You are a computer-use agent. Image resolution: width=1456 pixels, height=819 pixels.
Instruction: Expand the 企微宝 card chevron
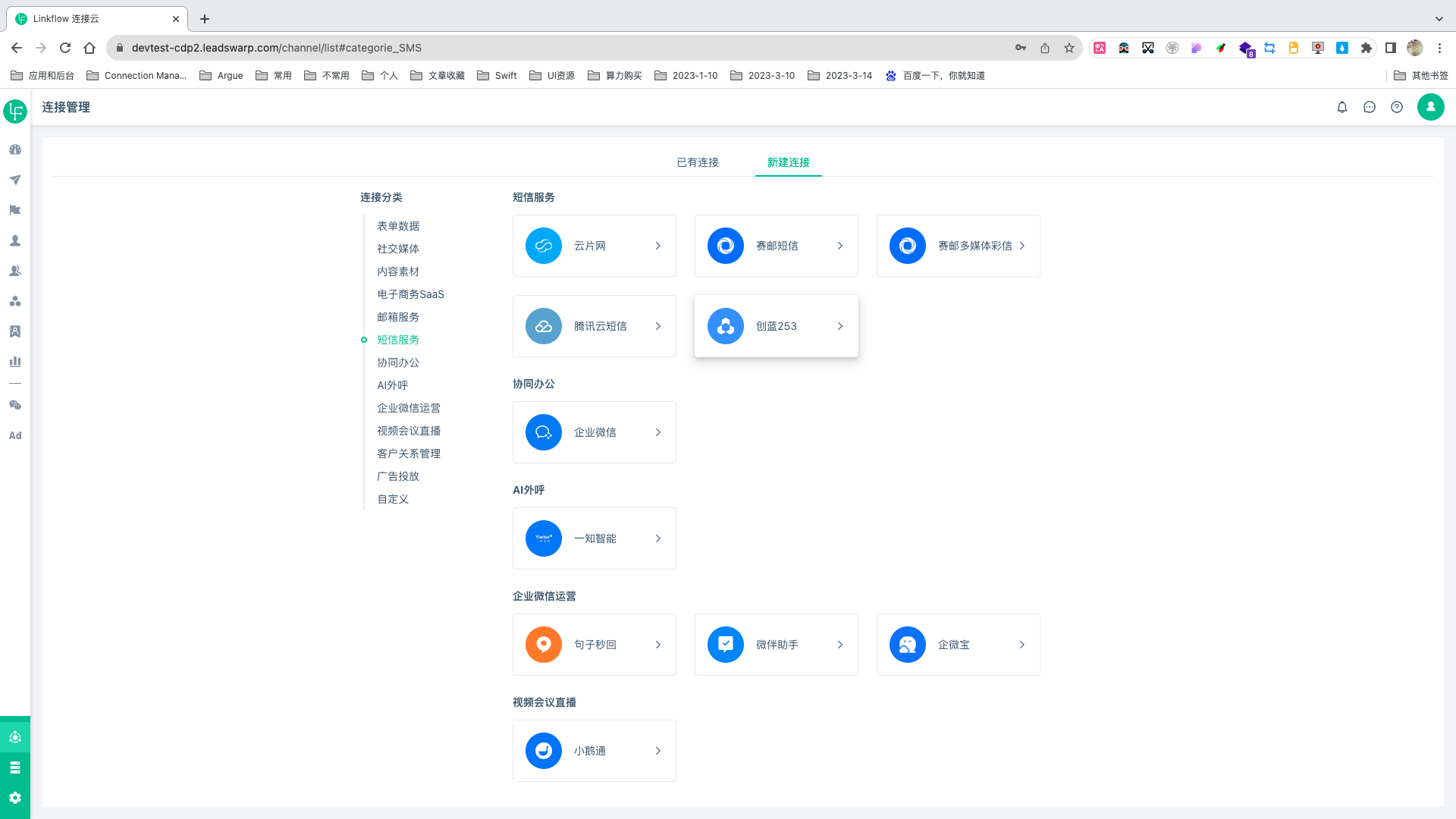1022,645
